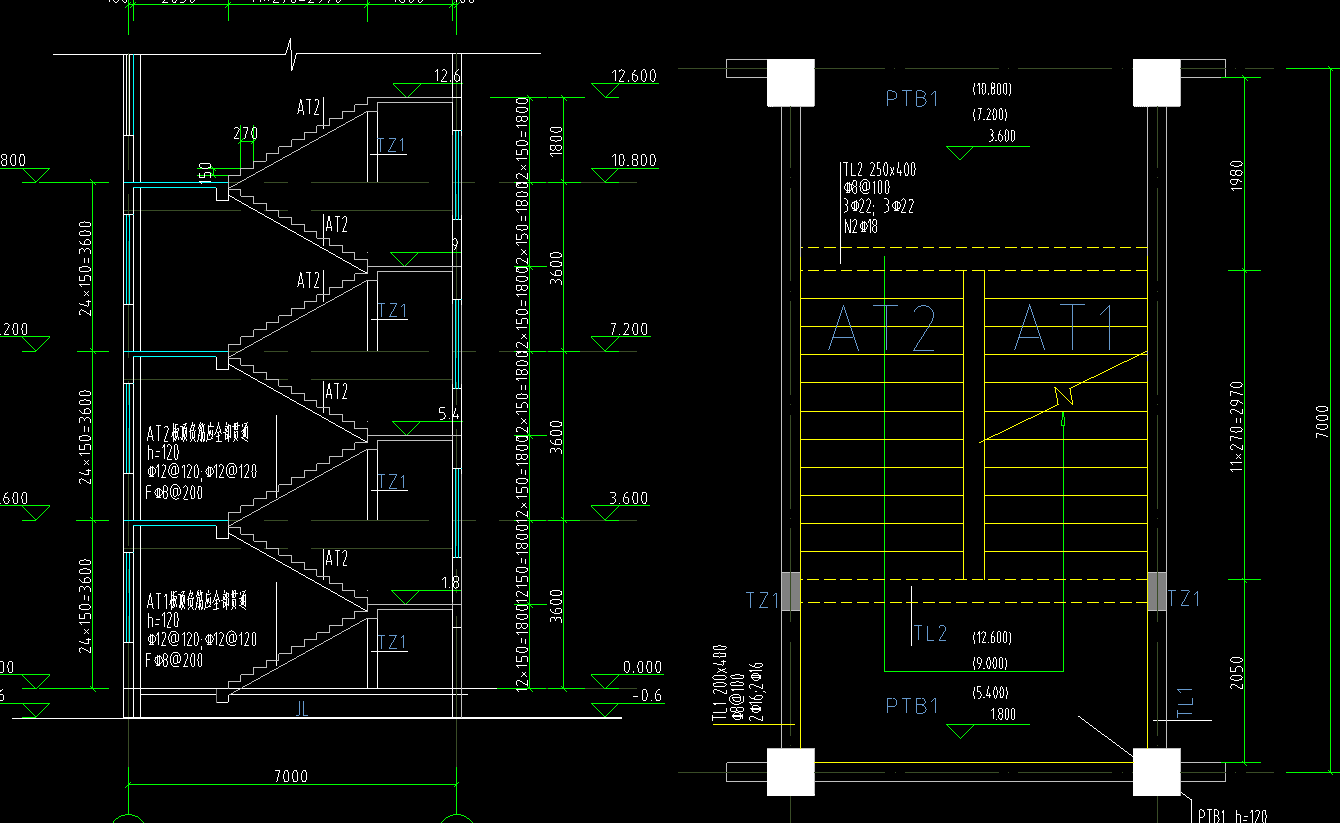
Task: Select the '270' step dimension text
Action: [245, 133]
